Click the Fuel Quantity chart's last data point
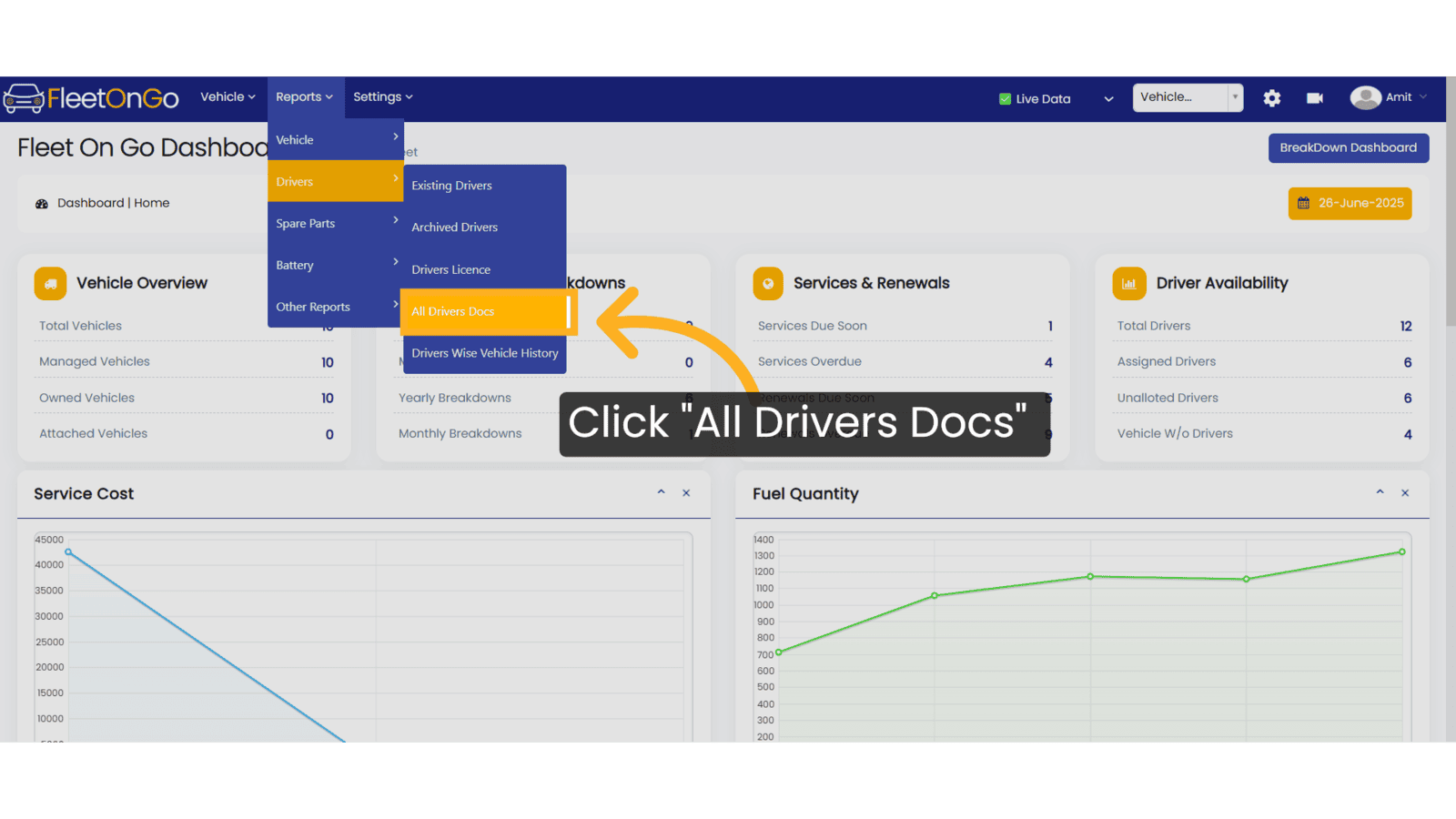Image resolution: width=1456 pixels, height=819 pixels. (1402, 552)
